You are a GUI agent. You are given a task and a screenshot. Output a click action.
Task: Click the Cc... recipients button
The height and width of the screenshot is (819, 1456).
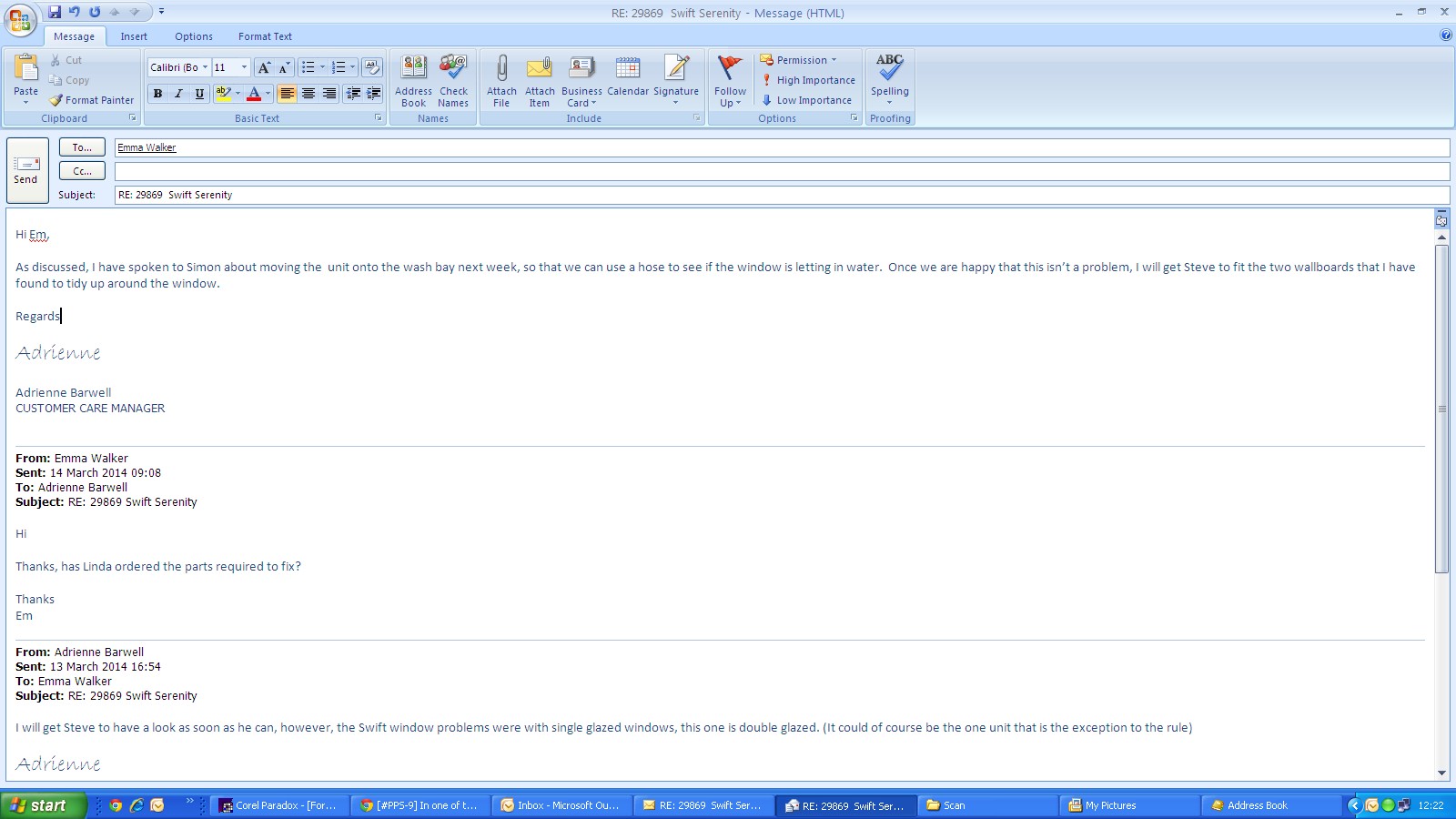click(82, 171)
